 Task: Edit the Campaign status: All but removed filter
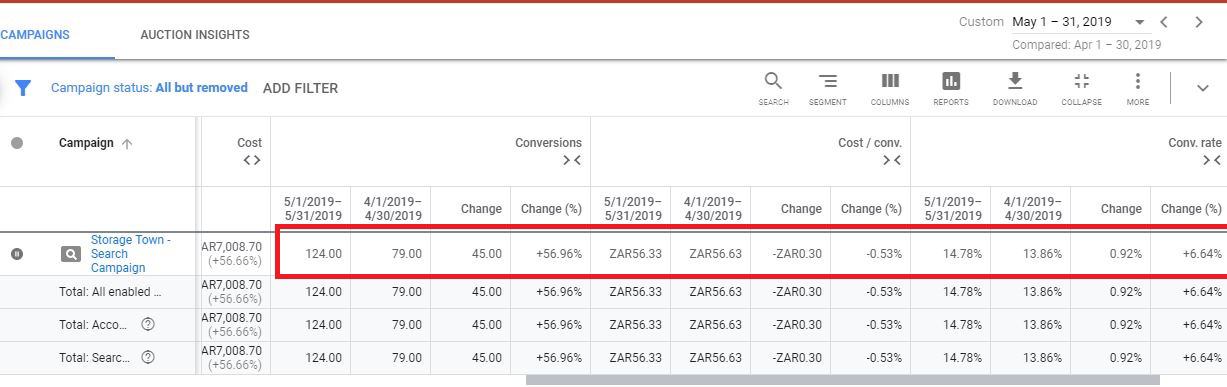[149, 88]
